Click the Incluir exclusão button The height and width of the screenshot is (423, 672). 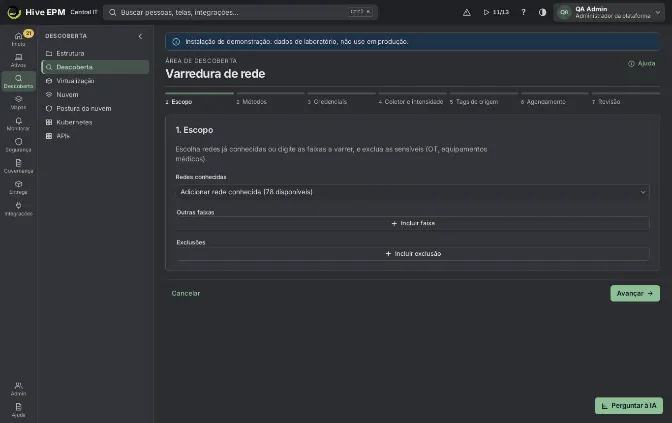tap(412, 254)
